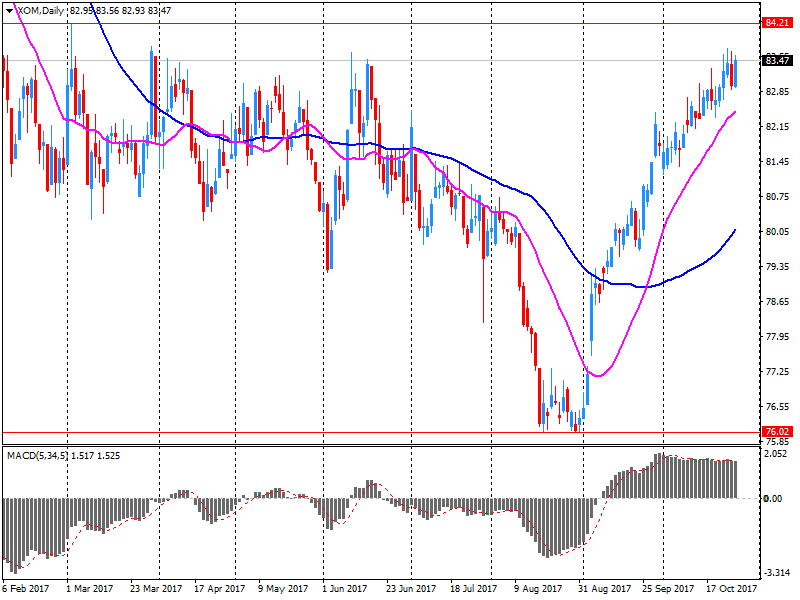The image size is (800, 600).
Task: Click the -3.314 MACD scale value
Action: [x=777, y=573]
